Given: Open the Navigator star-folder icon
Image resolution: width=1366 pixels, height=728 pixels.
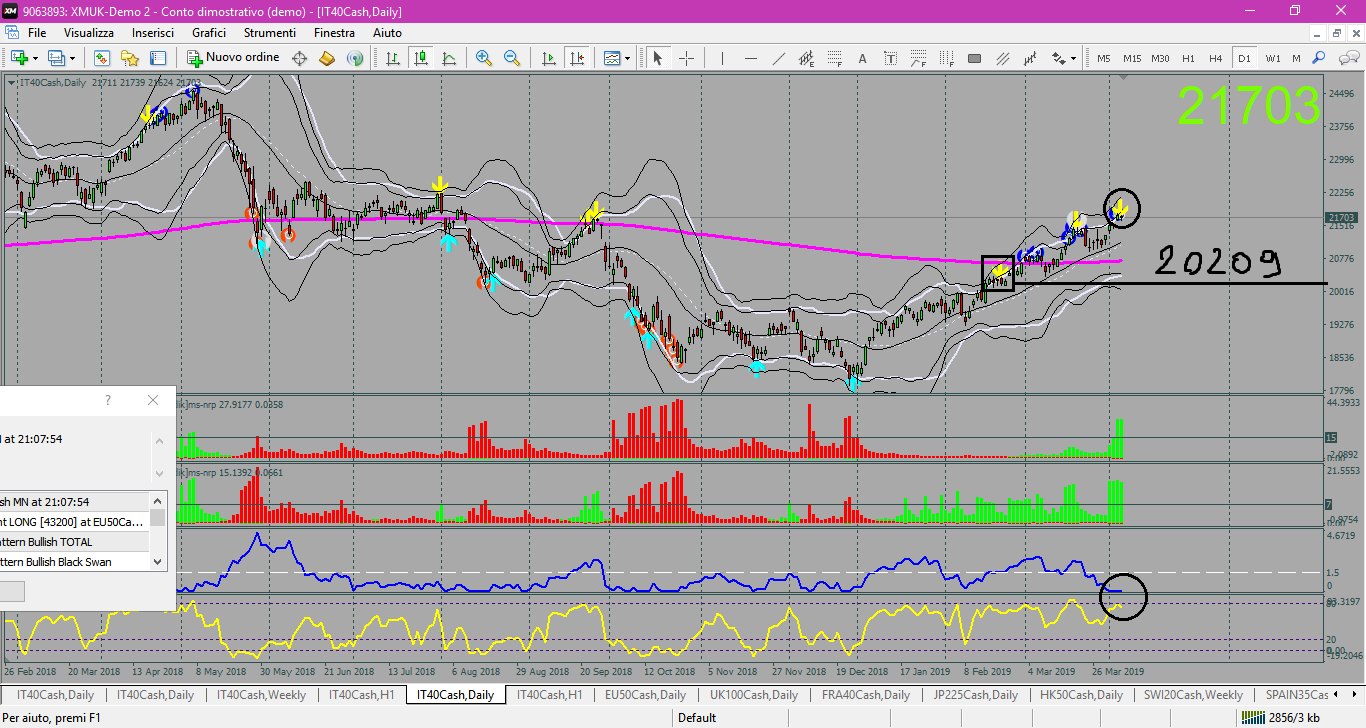Looking at the screenshot, I should [x=130, y=58].
